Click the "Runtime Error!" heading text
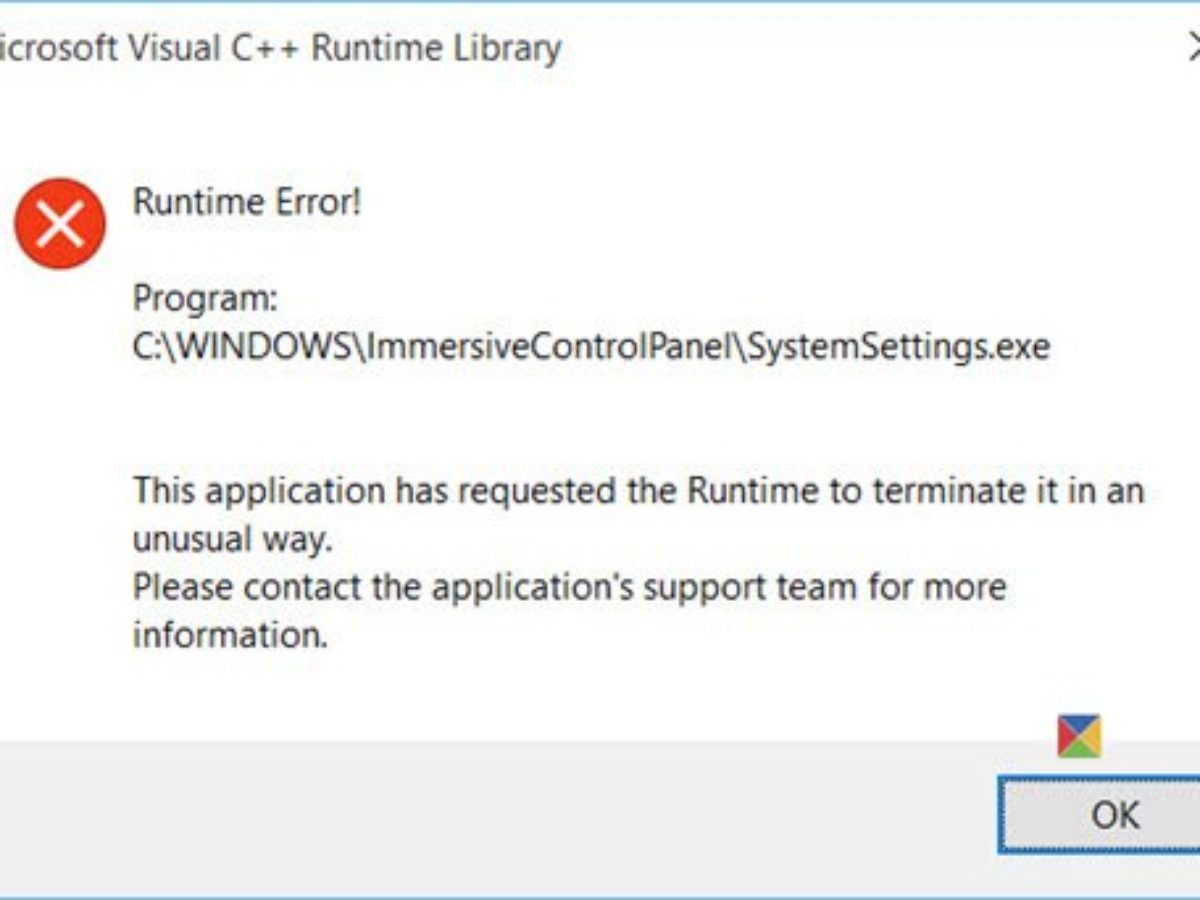The height and width of the screenshot is (900, 1200). [246, 203]
